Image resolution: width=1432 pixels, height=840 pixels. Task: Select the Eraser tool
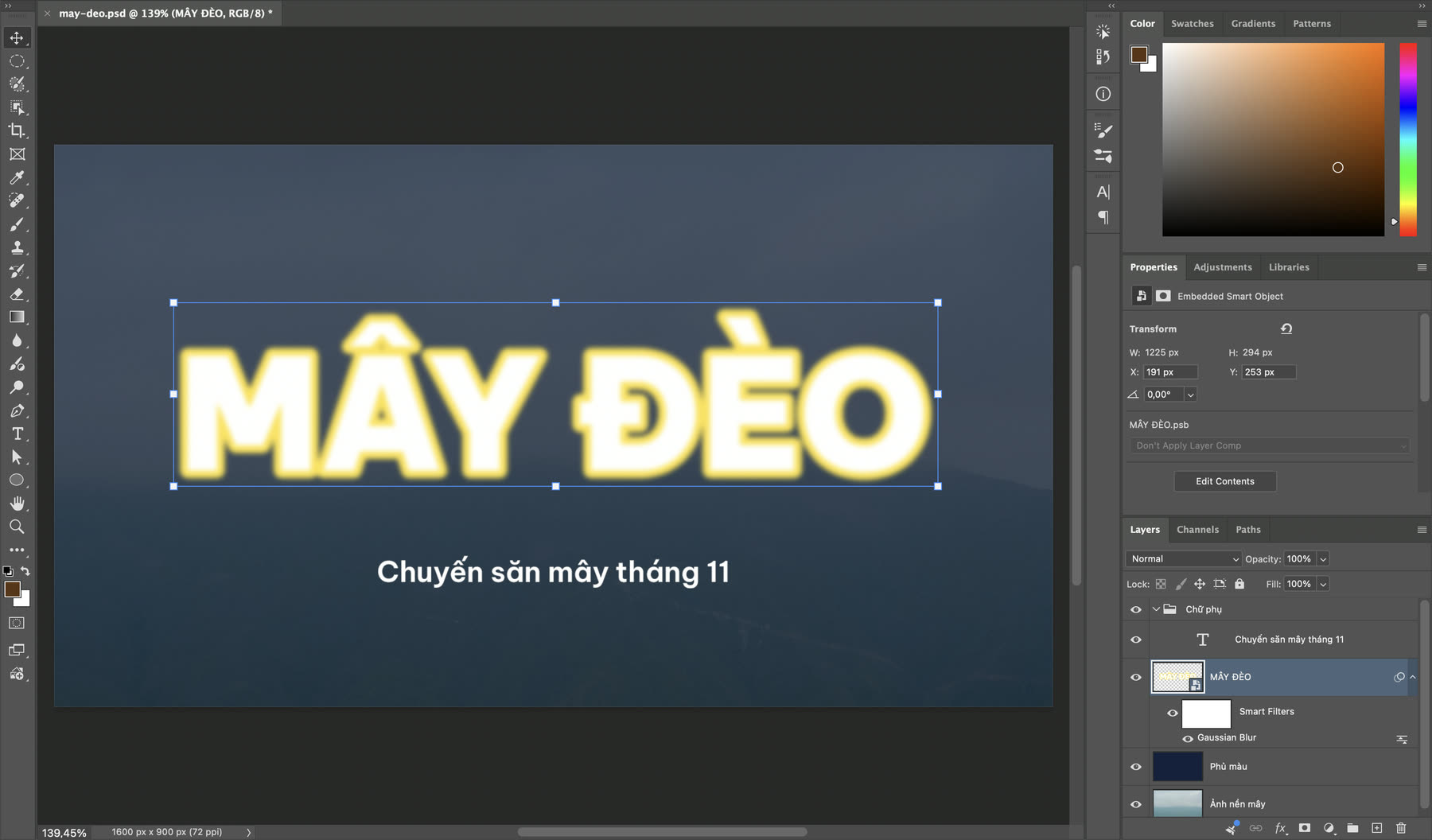coord(17,294)
